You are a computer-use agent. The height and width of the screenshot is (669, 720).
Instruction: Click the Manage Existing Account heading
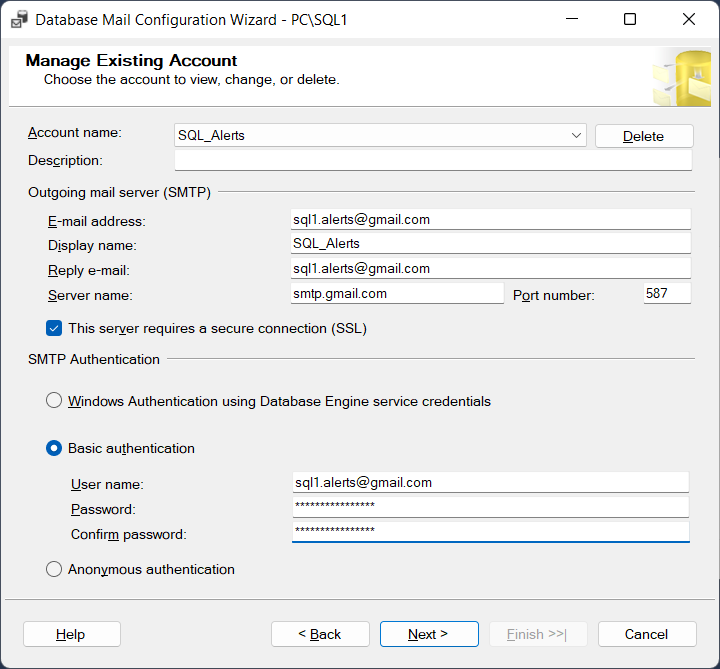pos(131,61)
